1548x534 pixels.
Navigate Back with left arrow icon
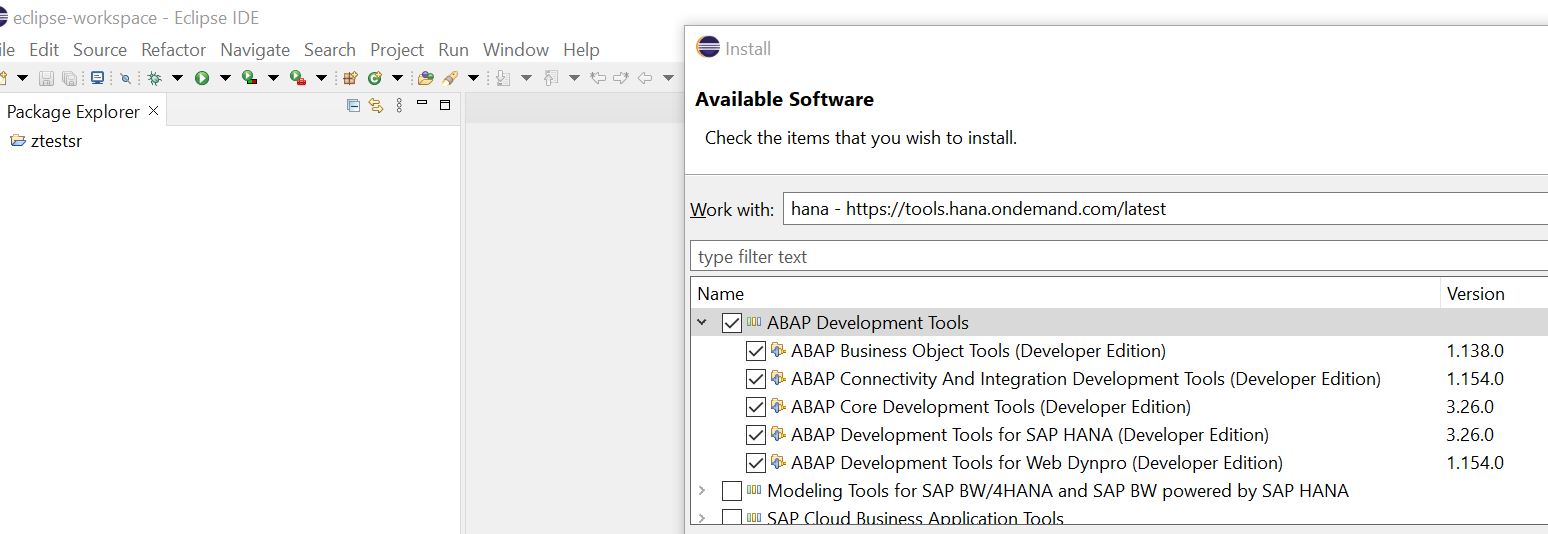pos(645,78)
